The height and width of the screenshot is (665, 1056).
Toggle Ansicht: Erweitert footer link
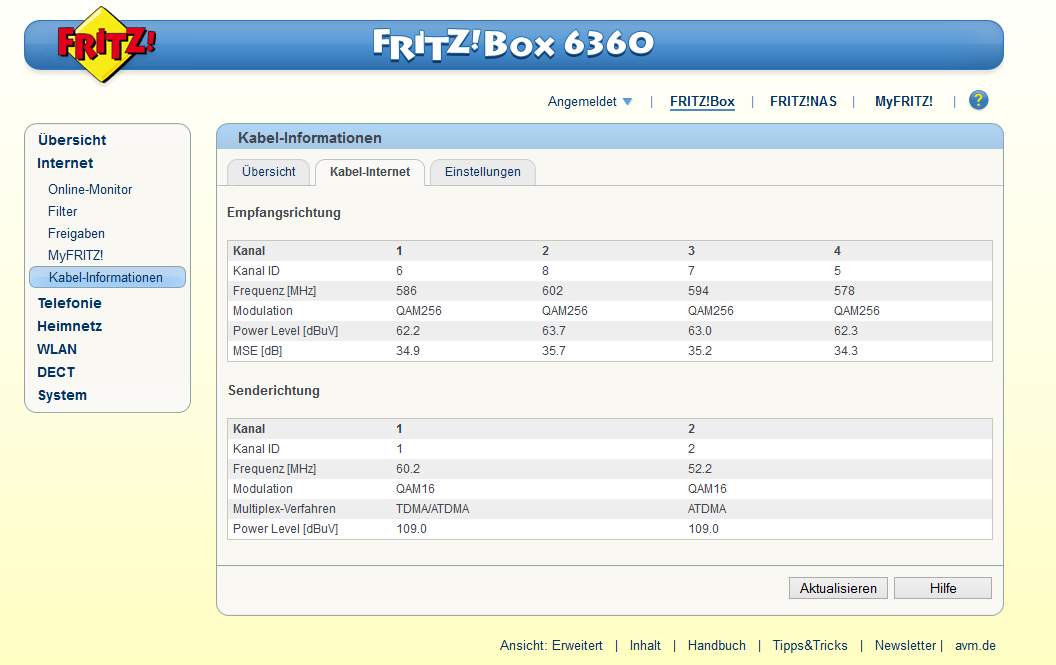(x=551, y=645)
